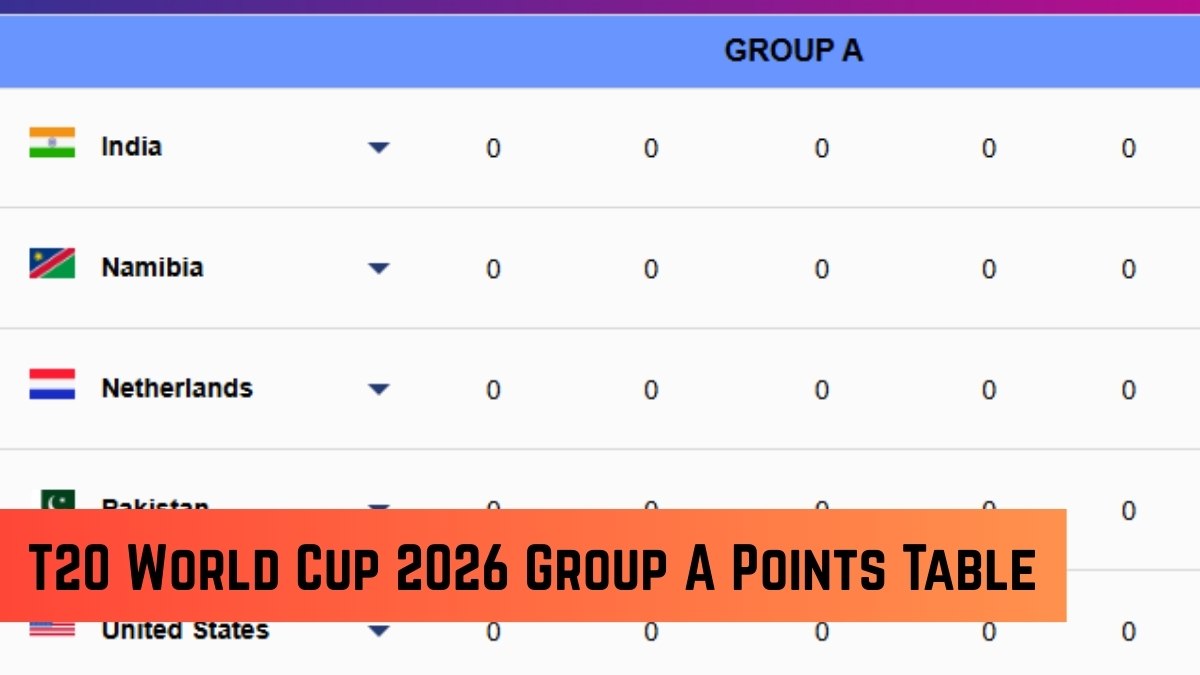Select the Netherlands team name
Viewport: 1200px width, 675px height.
click(177, 389)
